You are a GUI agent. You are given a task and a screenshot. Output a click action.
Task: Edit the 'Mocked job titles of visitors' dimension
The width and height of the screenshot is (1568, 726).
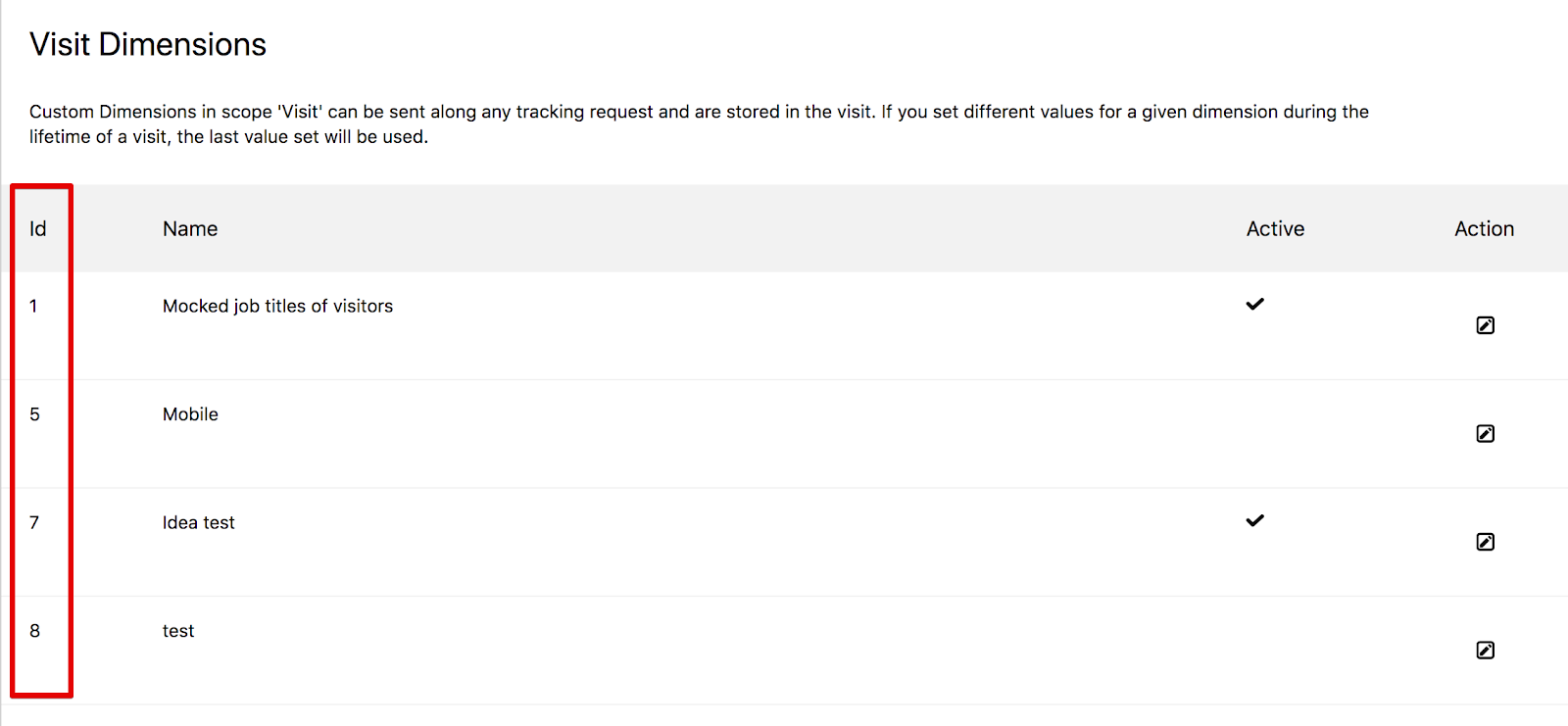(x=1485, y=325)
